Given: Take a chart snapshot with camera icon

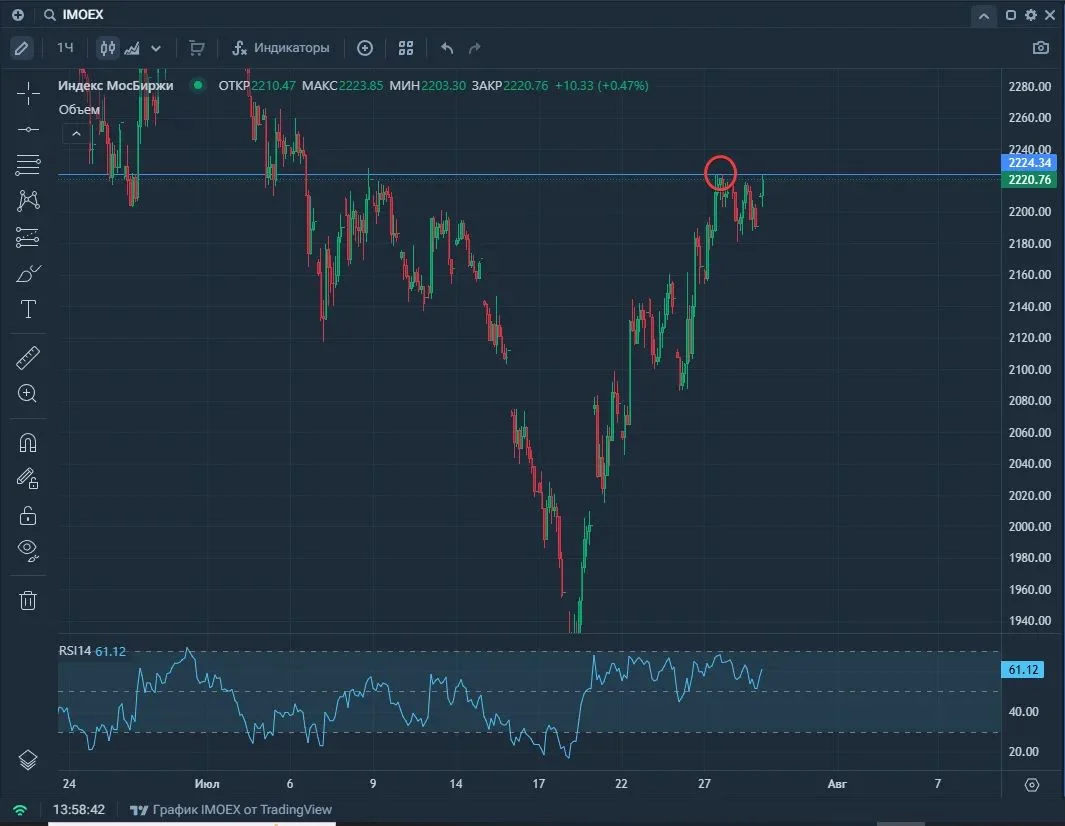Looking at the screenshot, I should click(x=1041, y=48).
